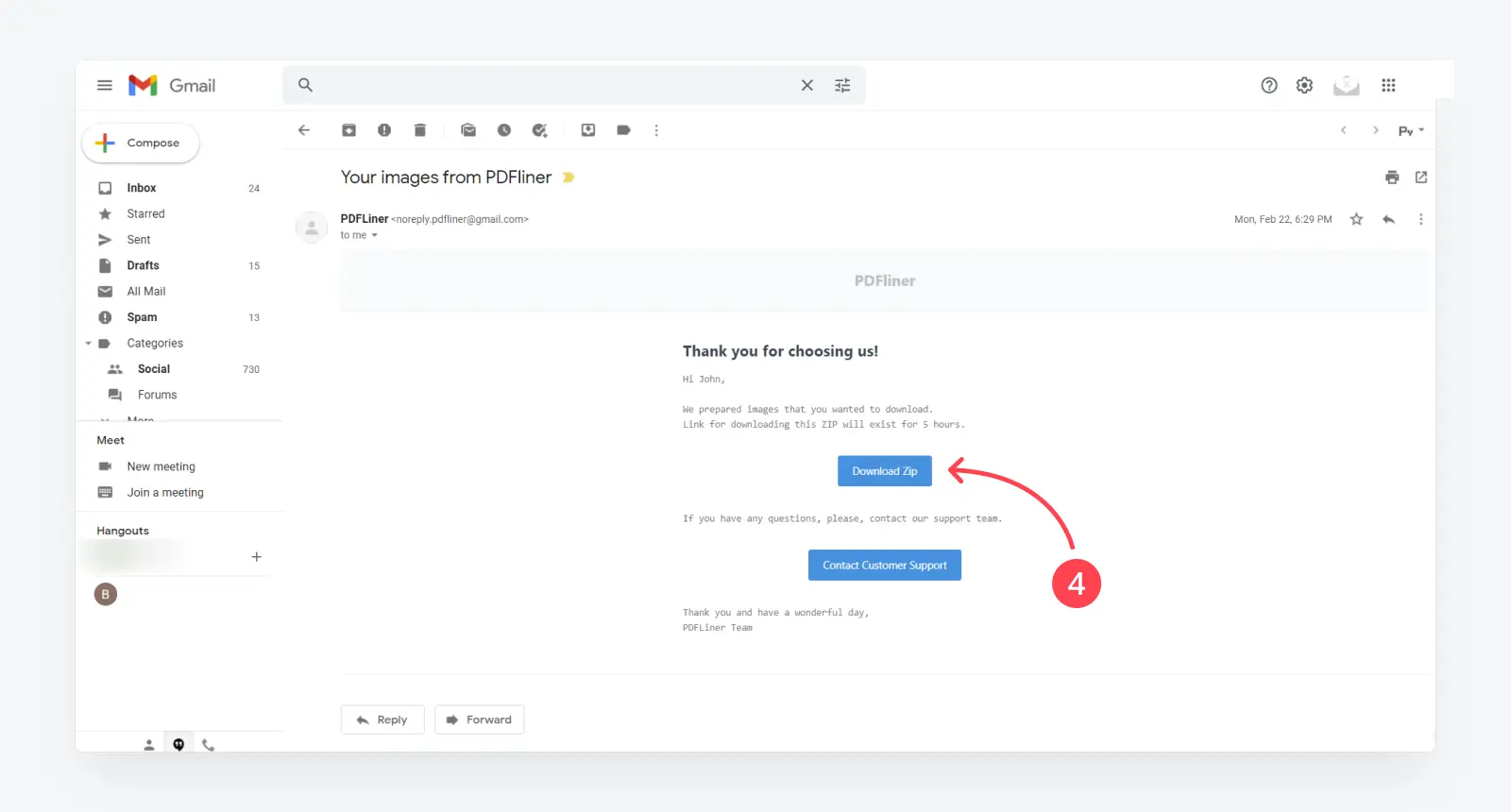Viewport: 1511px width, 812px height.
Task: Open the email in a new window
Action: 1421,178
